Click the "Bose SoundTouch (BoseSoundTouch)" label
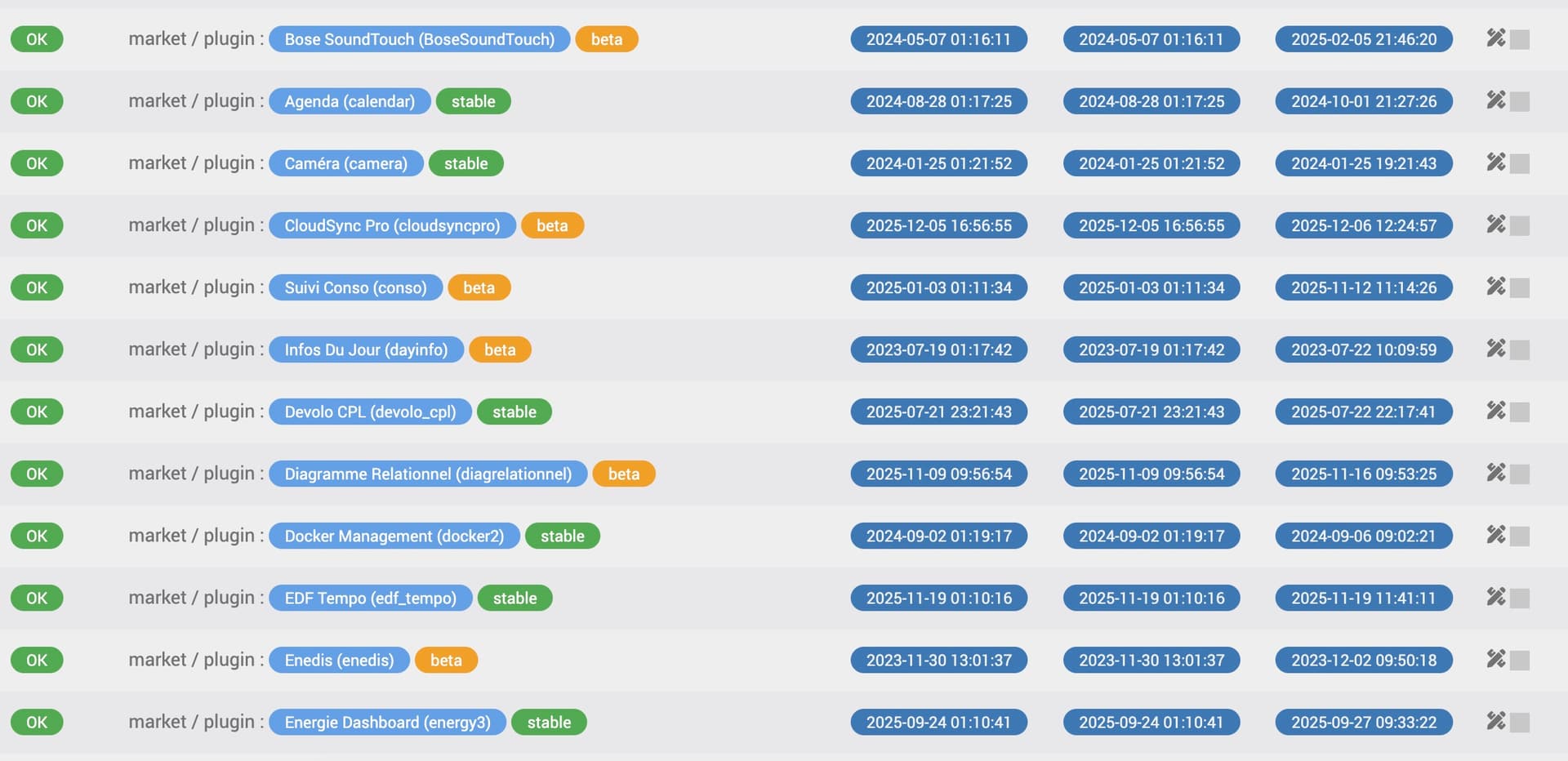The image size is (1568, 761). [420, 39]
